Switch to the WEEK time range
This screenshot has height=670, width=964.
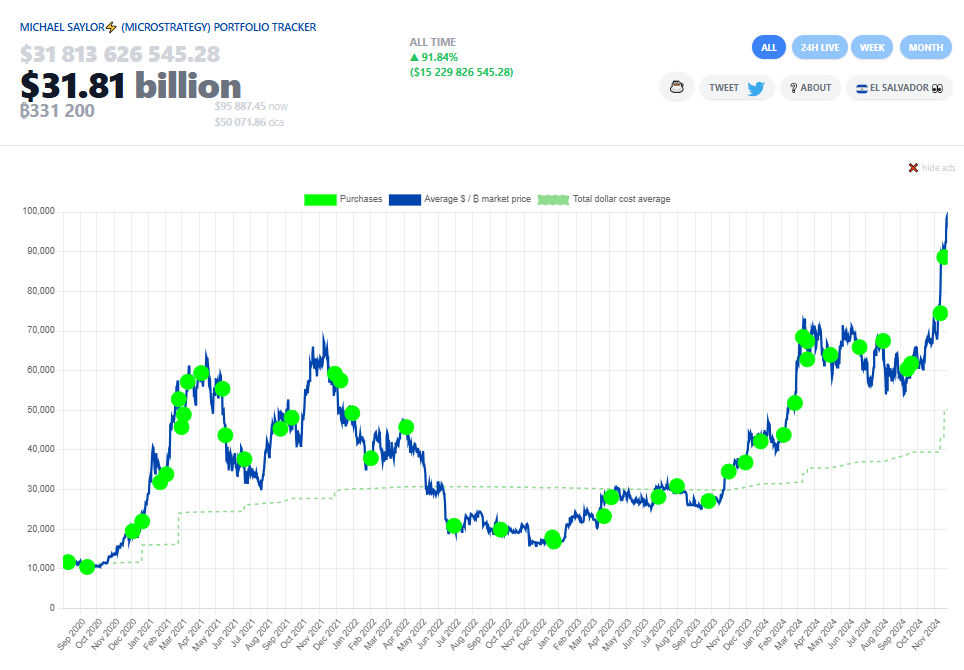point(872,47)
